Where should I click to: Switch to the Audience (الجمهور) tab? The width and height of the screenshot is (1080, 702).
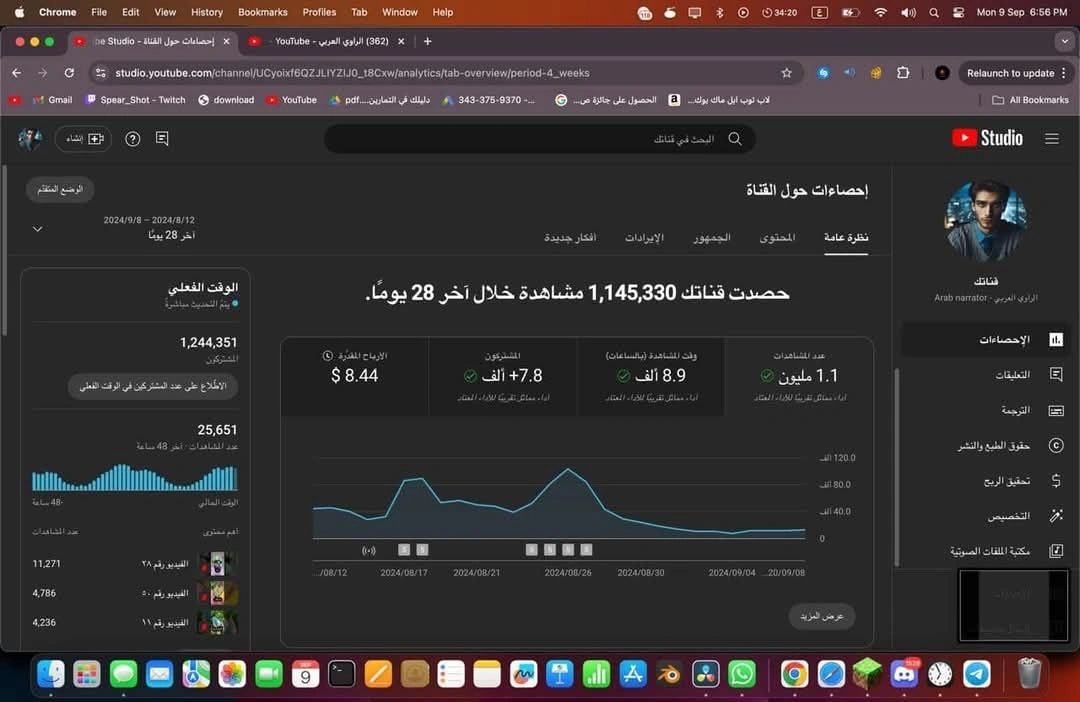(712, 238)
